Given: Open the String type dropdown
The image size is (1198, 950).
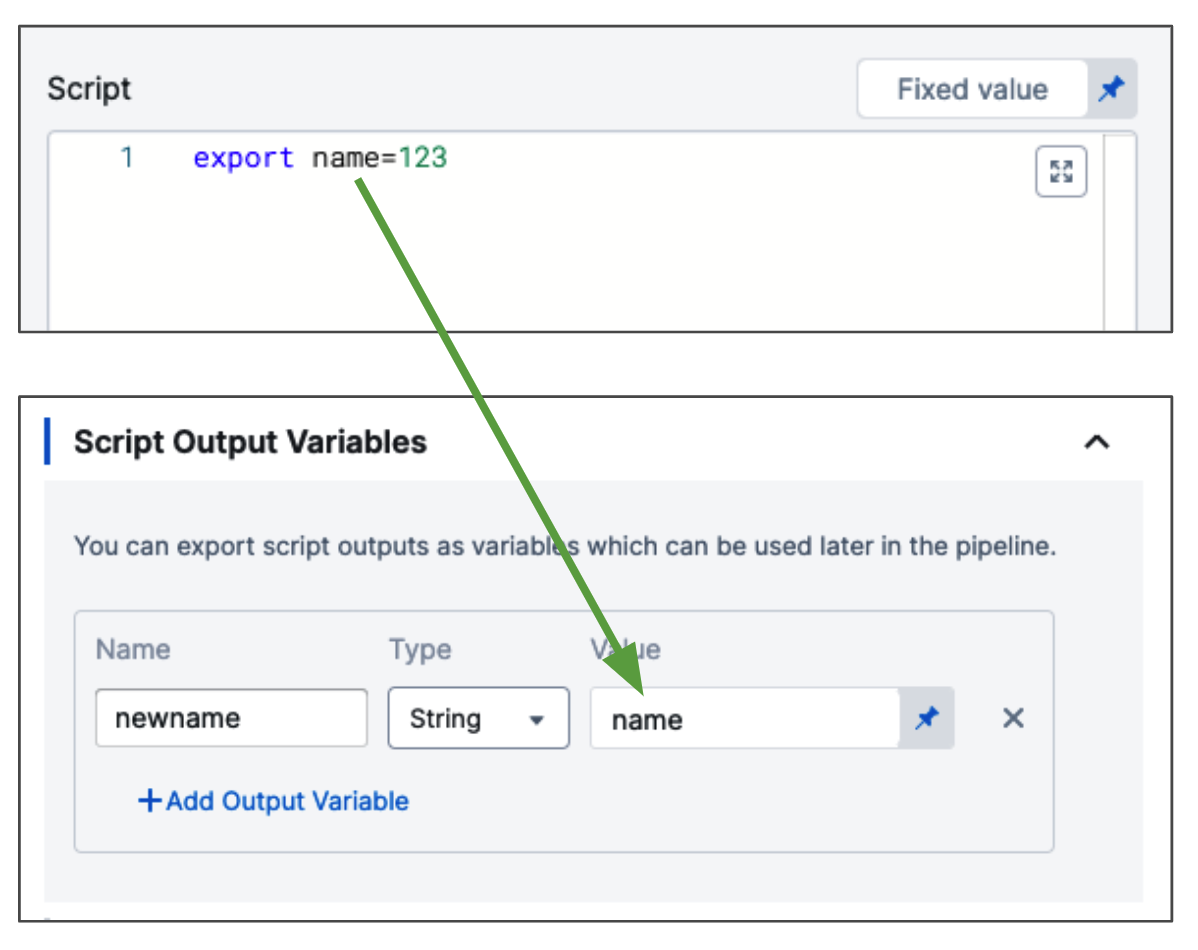Looking at the screenshot, I should (x=478, y=718).
